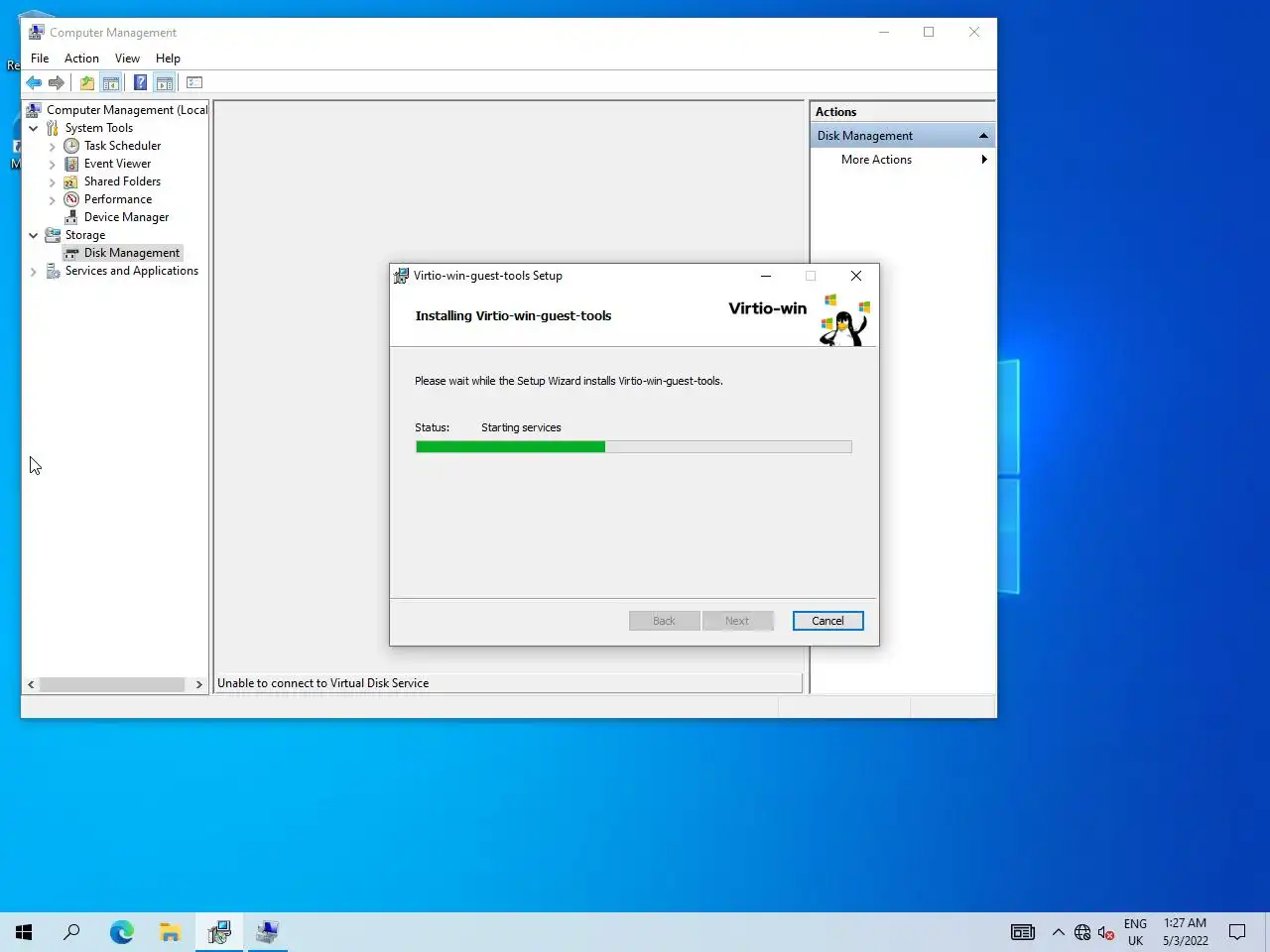This screenshot has height=952, width=1270.
Task: Click the System Tools wrench icon
Action: click(x=53, y=128)
